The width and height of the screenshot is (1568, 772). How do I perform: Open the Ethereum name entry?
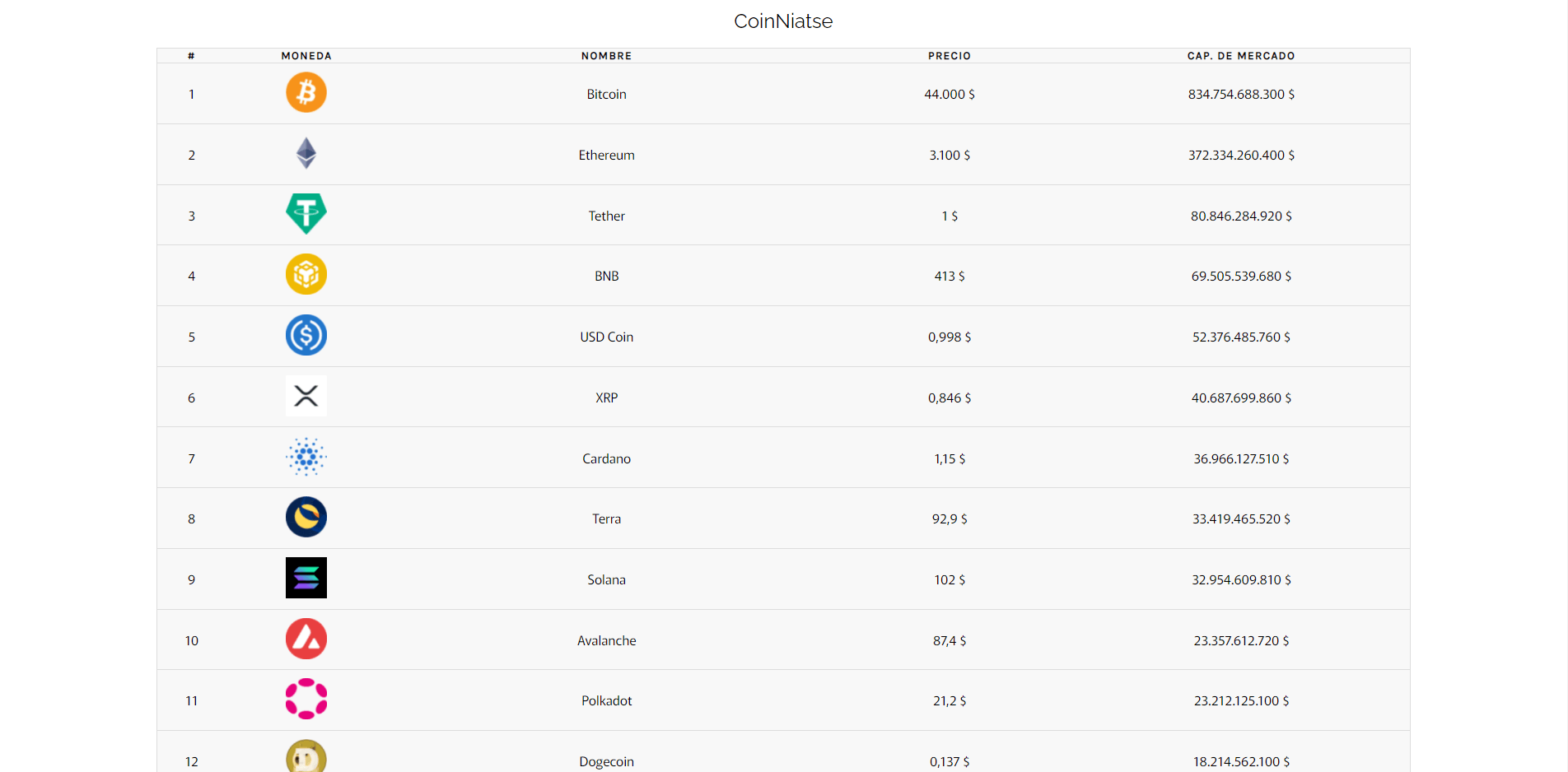coord(607,155)
